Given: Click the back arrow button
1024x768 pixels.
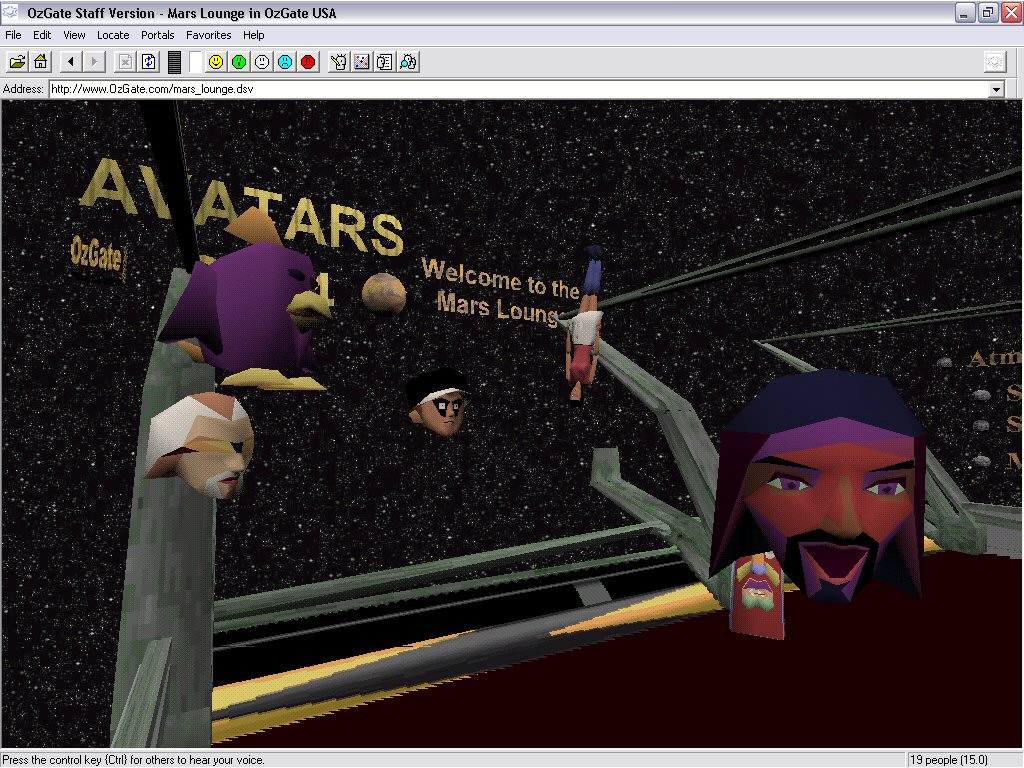Looking at the screenshot, I should click(70, 62).
